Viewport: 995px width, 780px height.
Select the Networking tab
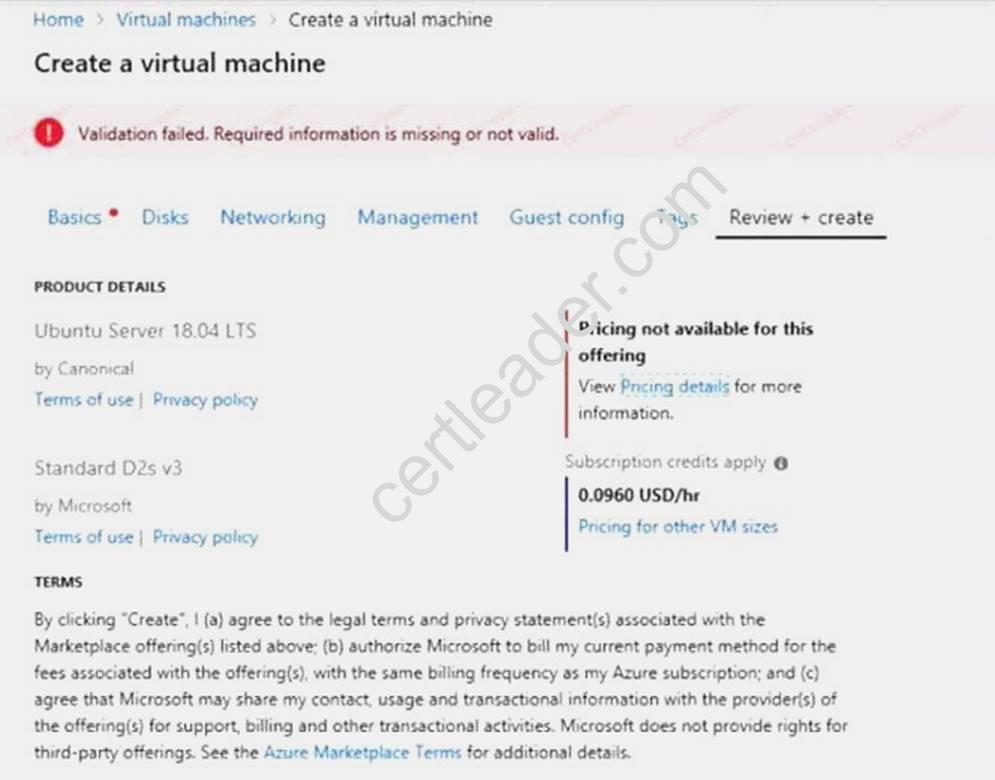[x=272, y=217]
